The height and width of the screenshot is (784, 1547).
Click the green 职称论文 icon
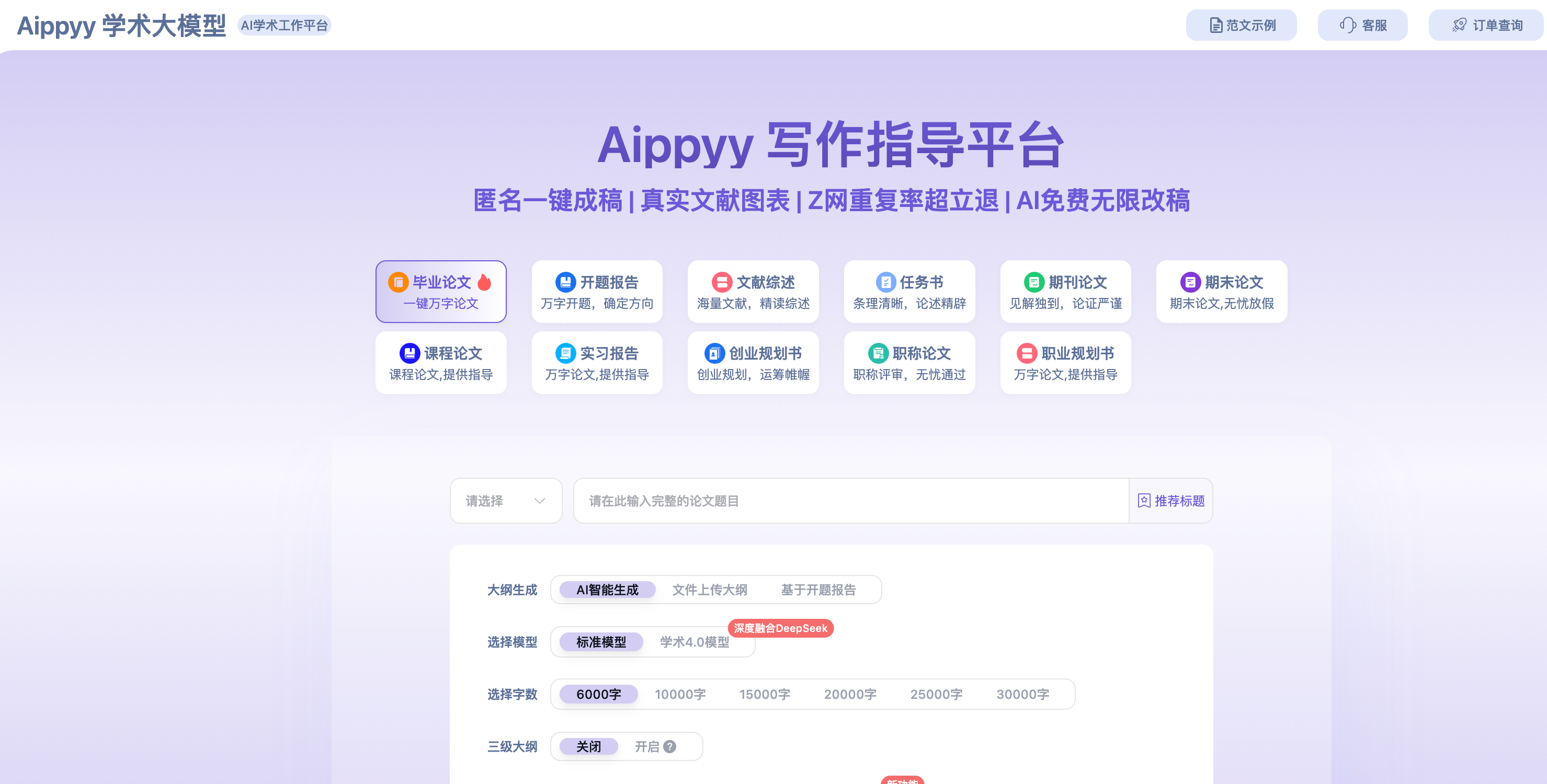[878, 353]
